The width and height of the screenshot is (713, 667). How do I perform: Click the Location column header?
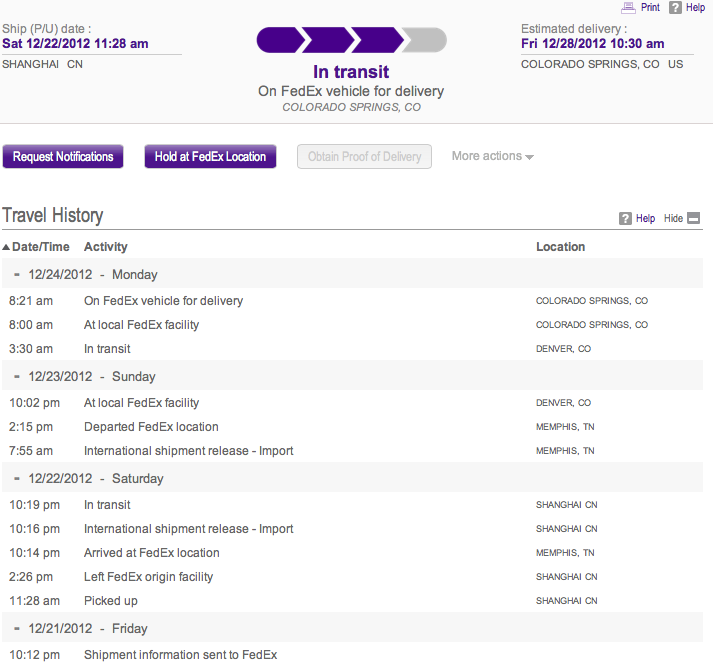[560, 247]
